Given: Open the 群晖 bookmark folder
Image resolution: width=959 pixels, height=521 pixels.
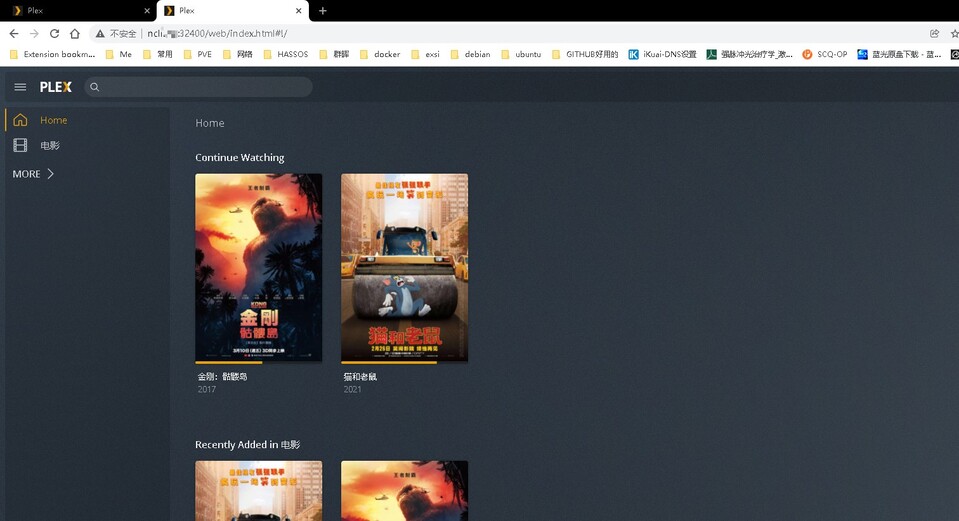Looking at the screenshot, I should 334,54.
